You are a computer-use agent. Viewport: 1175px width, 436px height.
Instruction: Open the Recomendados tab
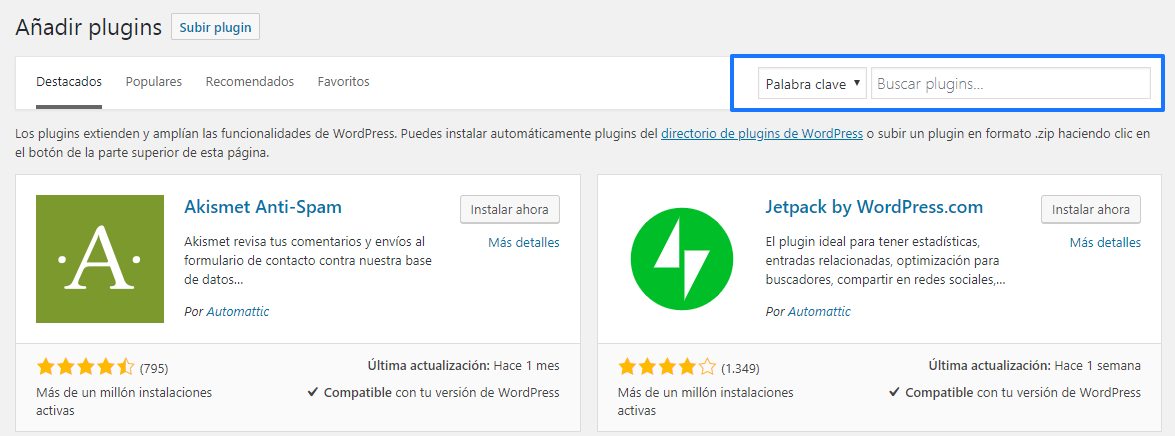pos(250,82)
